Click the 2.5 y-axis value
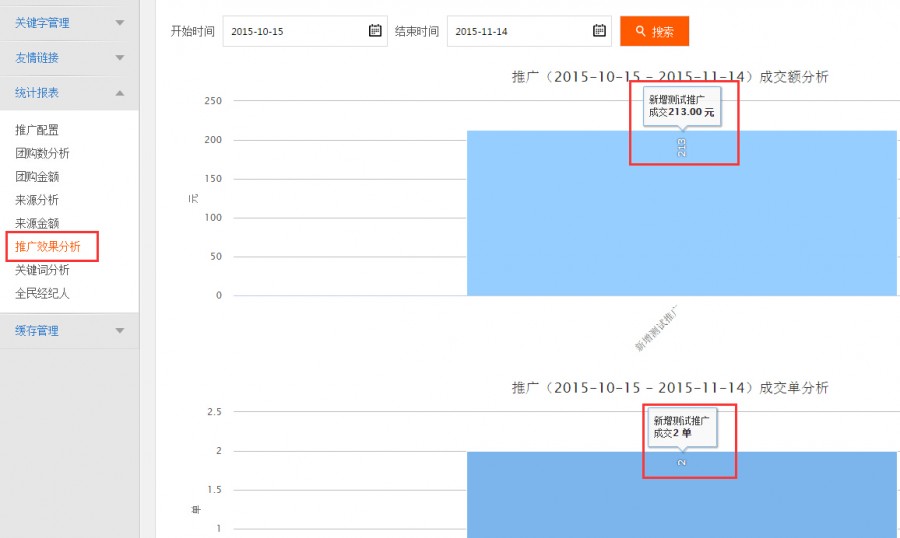900x538 pixels. click(214, 412)
